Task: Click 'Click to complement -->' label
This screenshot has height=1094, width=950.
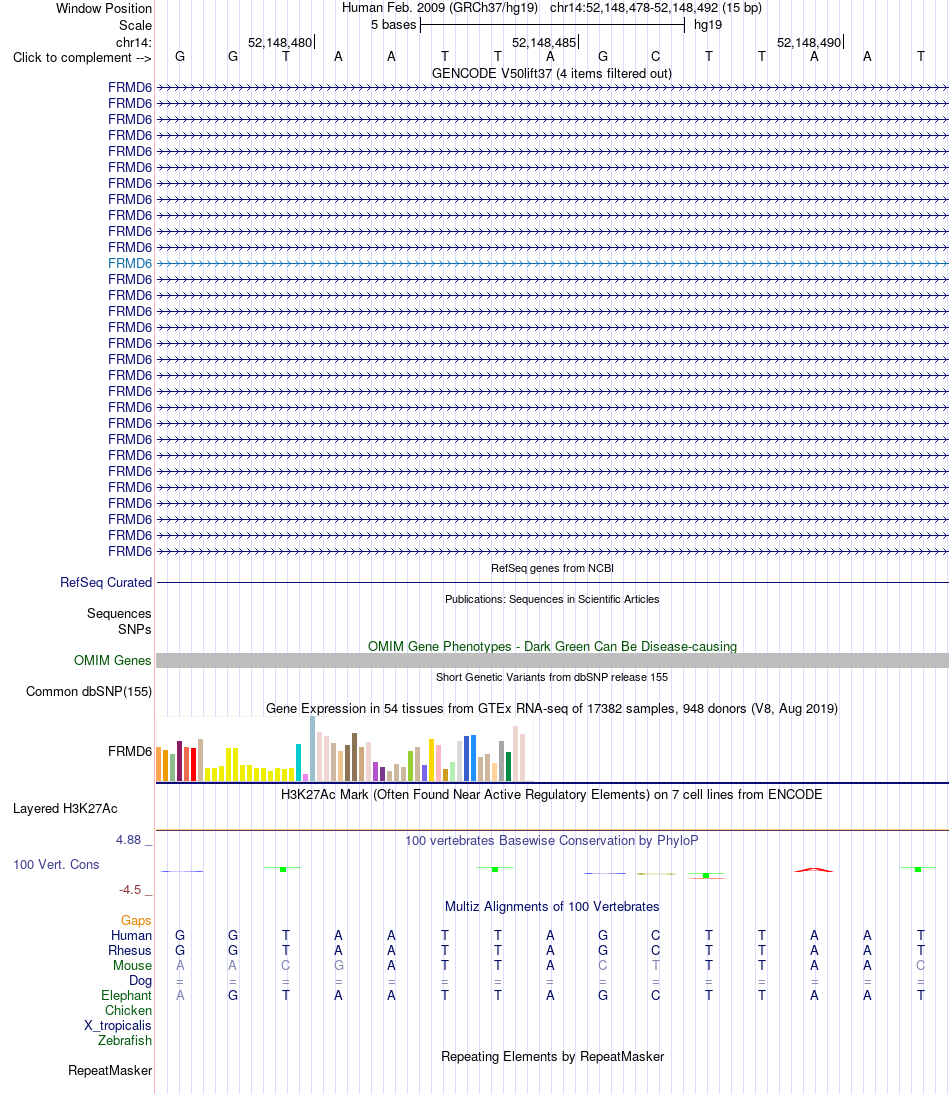Action: click(82, 57)
